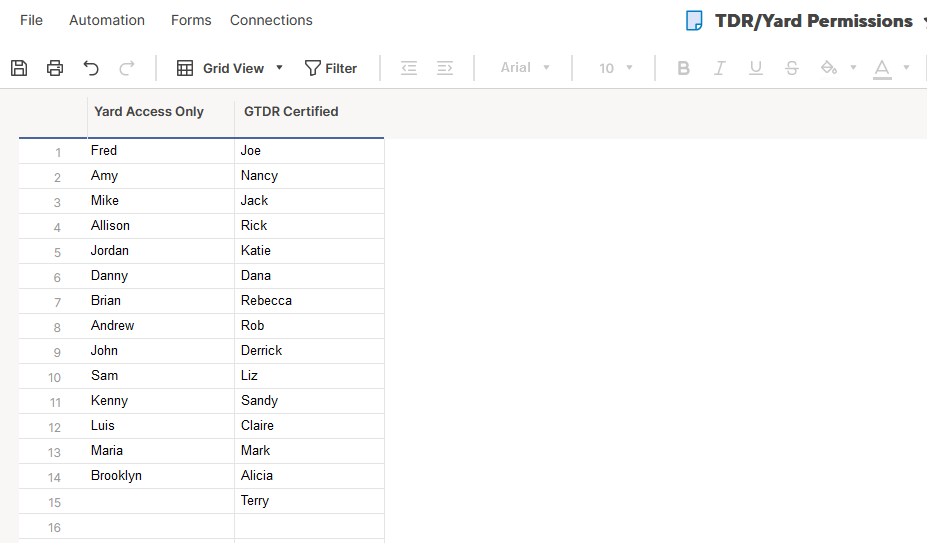This screenshot has height=543, width=927.
Task: Expand the fill color dropdown arrow
Action: click(x=853, y=67)
